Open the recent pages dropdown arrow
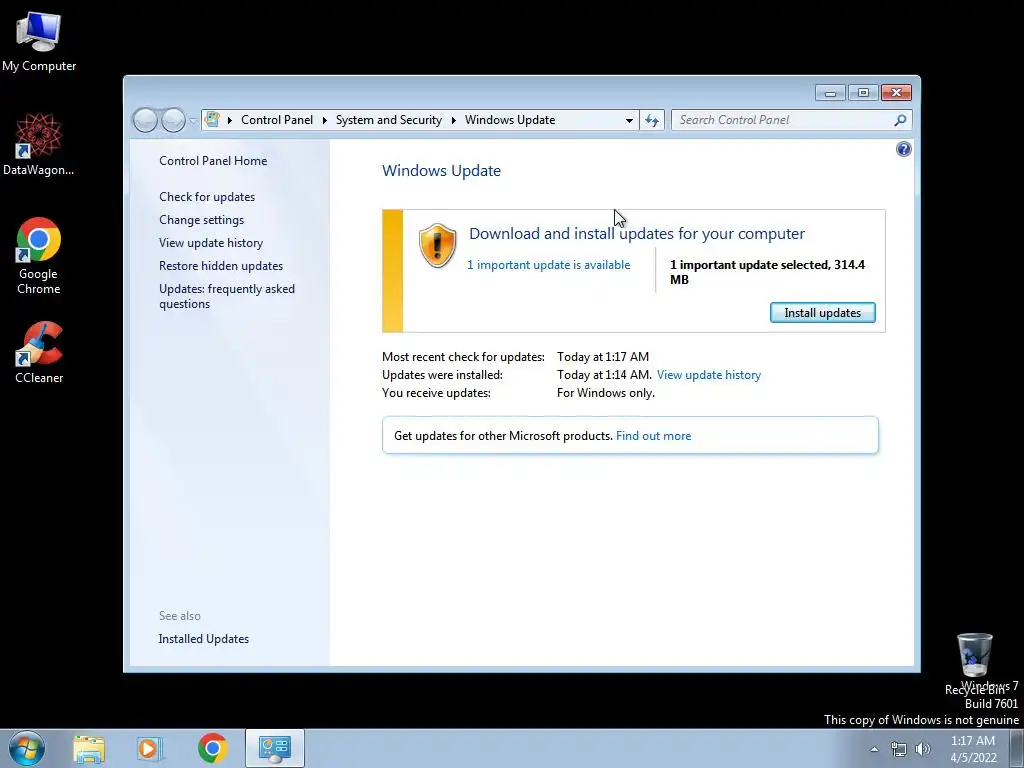This screenshot has height=768, width=1024. 193,120
